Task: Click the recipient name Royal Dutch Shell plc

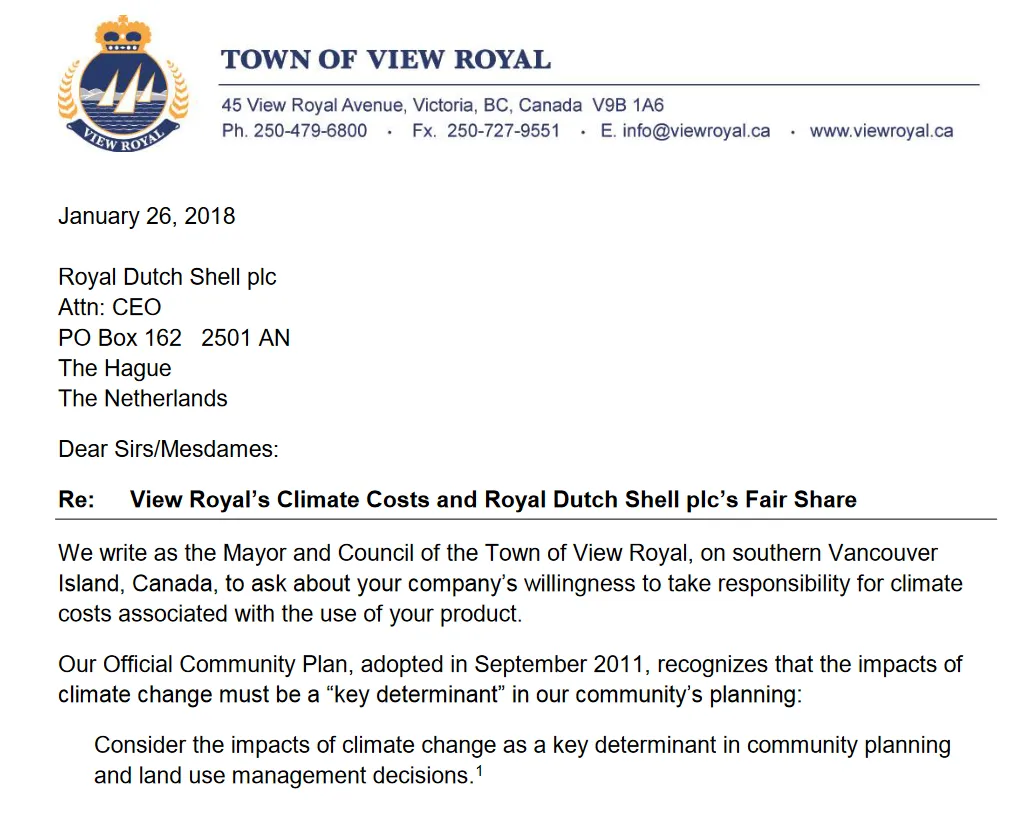Action: (x=167, y=277)
